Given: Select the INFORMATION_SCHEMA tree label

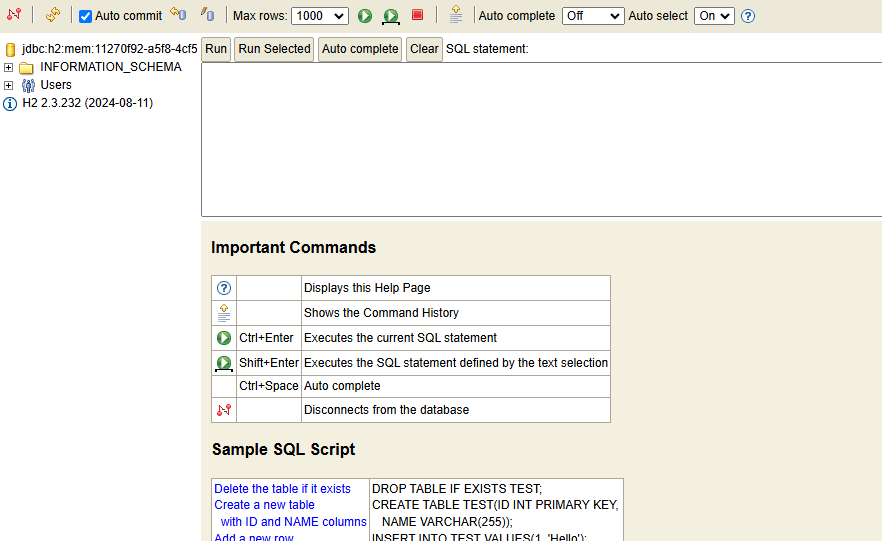Looking at the screenshot, I should (x=111, y=67).
